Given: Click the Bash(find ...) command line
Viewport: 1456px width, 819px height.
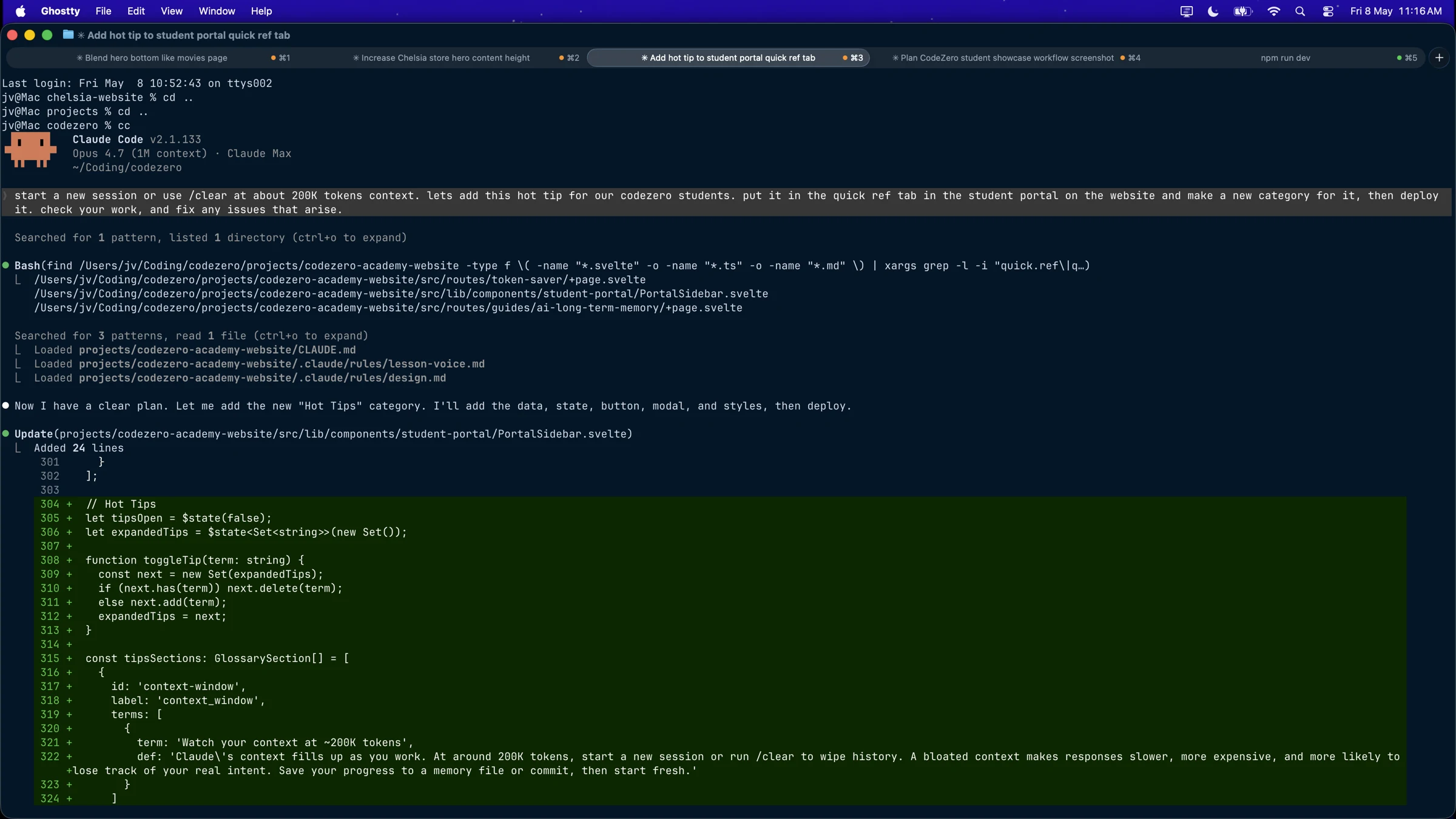Looking at the screenshot, I should point(552,266).
